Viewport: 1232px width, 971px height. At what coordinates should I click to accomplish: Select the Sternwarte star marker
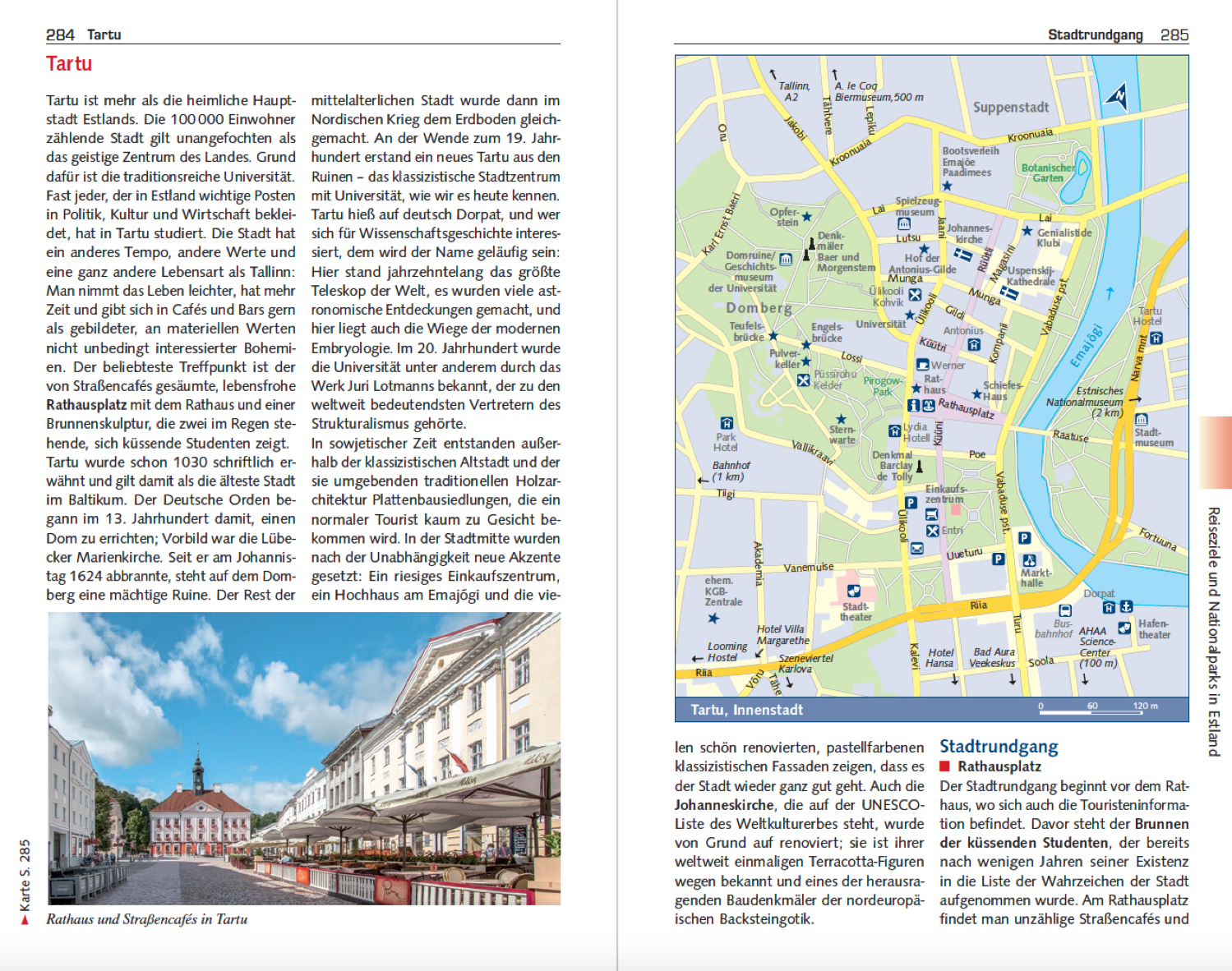(x=841, y=419)
